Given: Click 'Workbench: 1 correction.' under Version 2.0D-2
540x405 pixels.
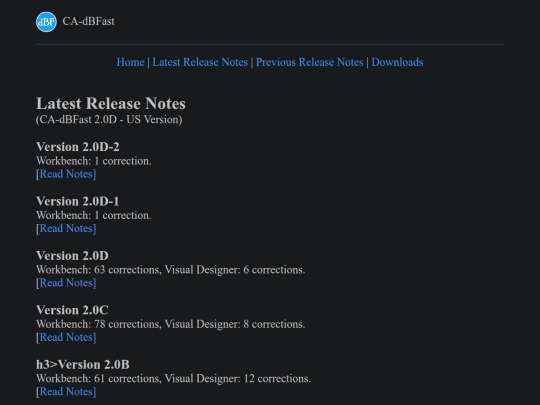Looking at the screenshot, I should (94, 161).
